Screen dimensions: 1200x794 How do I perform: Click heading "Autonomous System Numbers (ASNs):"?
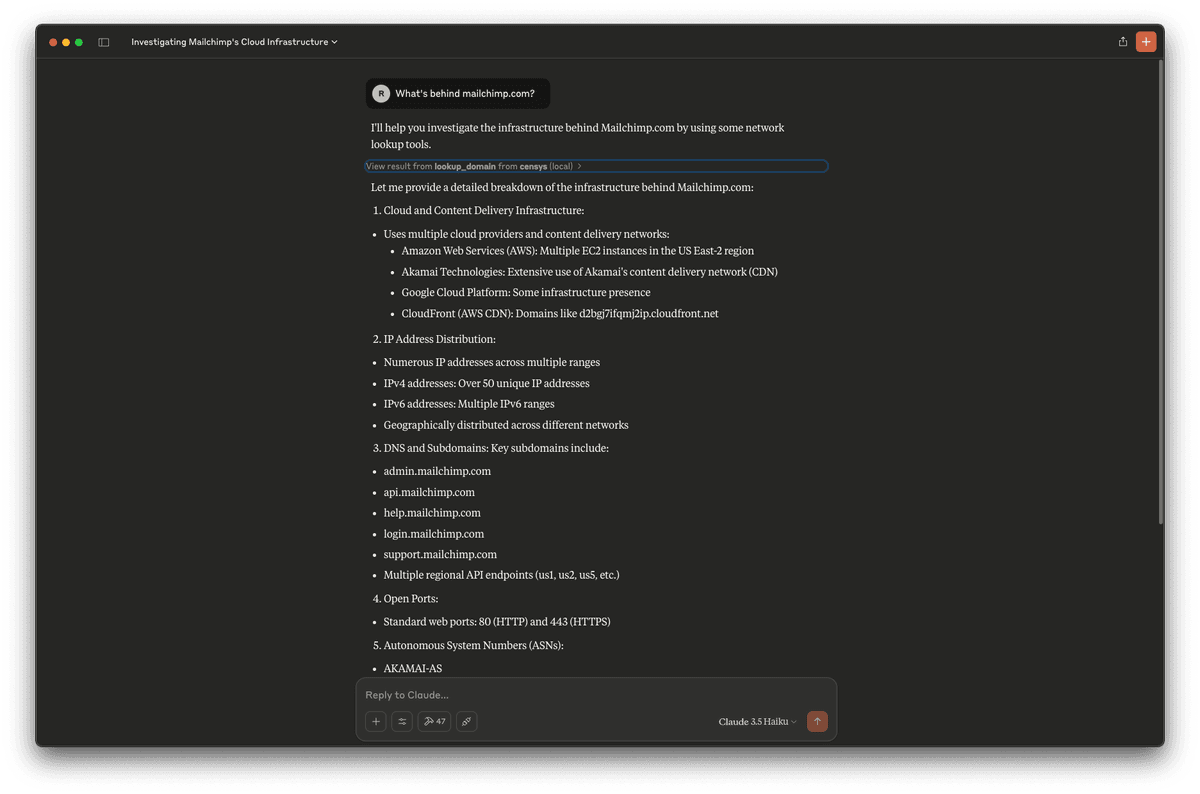474,646
